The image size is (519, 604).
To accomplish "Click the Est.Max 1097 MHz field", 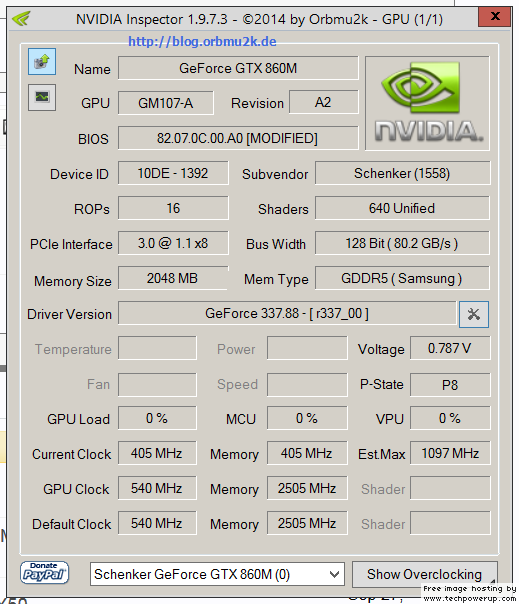I will 450,453.
